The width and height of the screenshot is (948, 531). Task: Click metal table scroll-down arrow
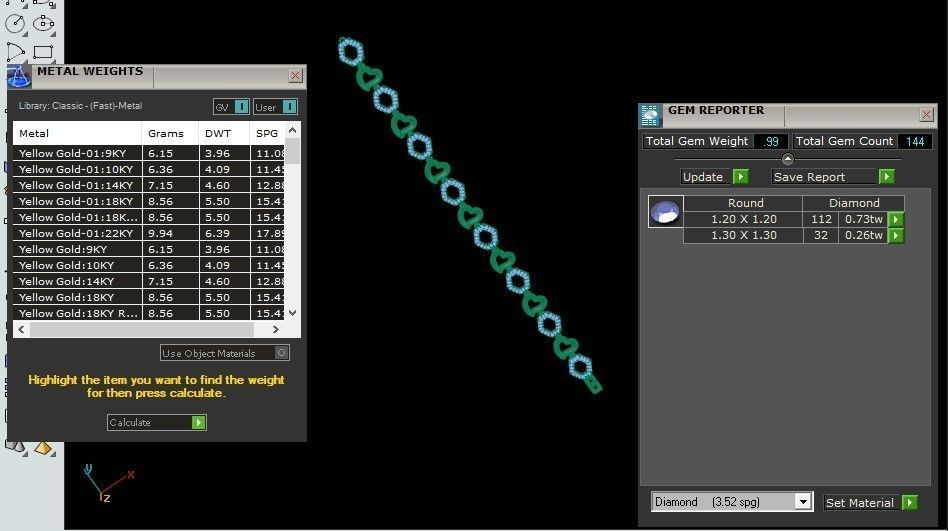point(293,313)
